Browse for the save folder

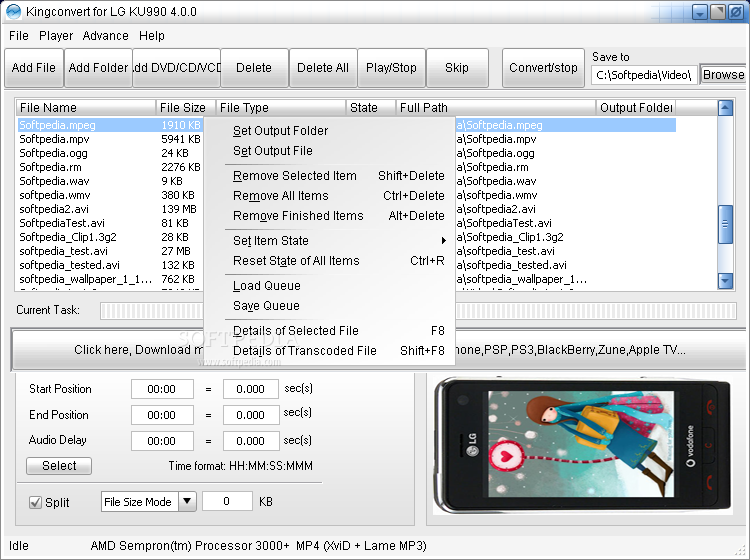click(723, 75)
